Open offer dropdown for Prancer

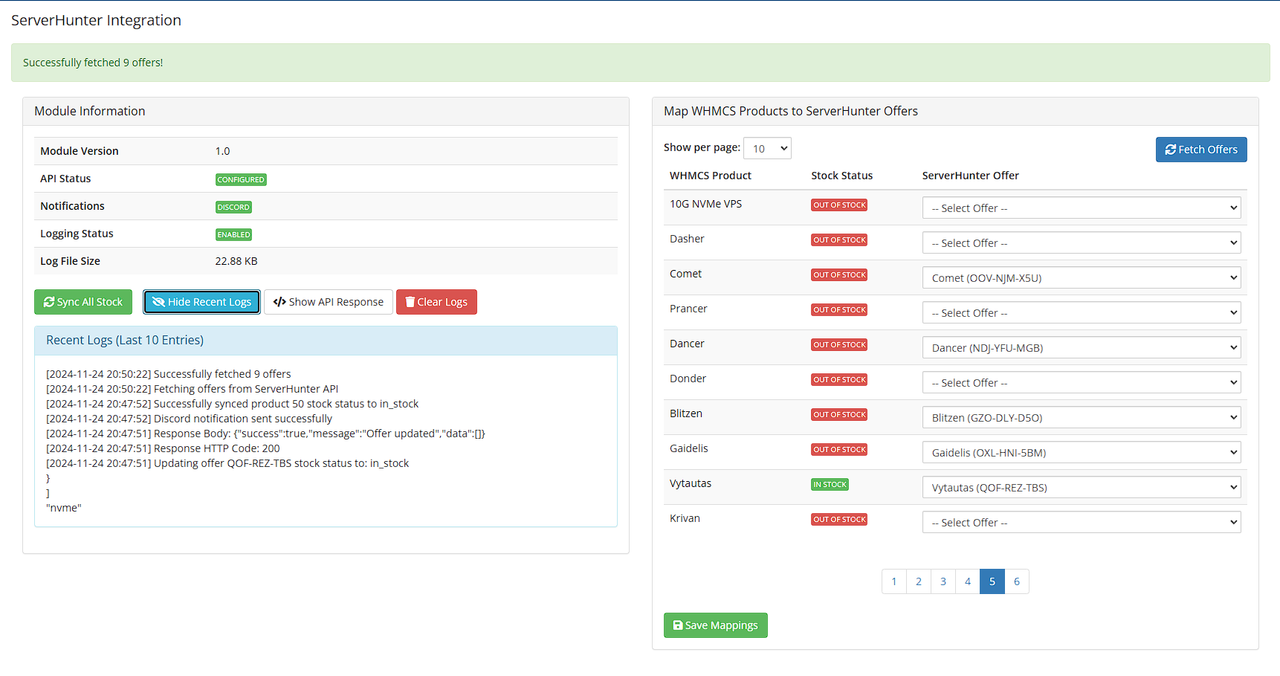pos(1081,313)
